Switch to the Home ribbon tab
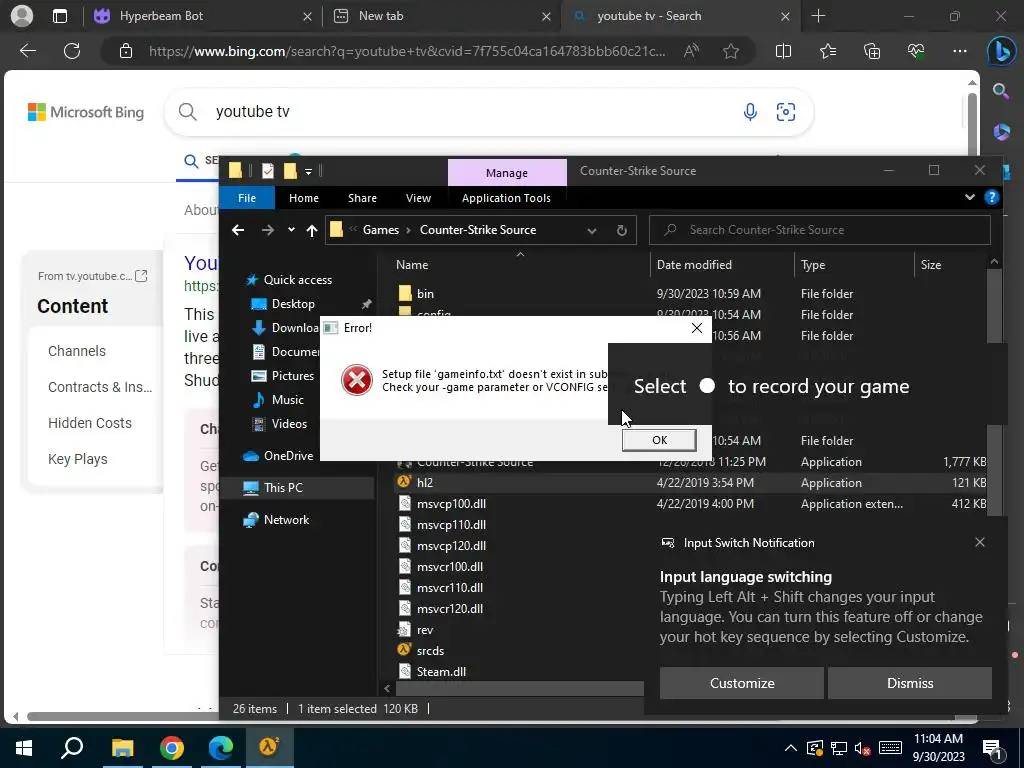This screenshot has height=768, width=1024. 304,198
